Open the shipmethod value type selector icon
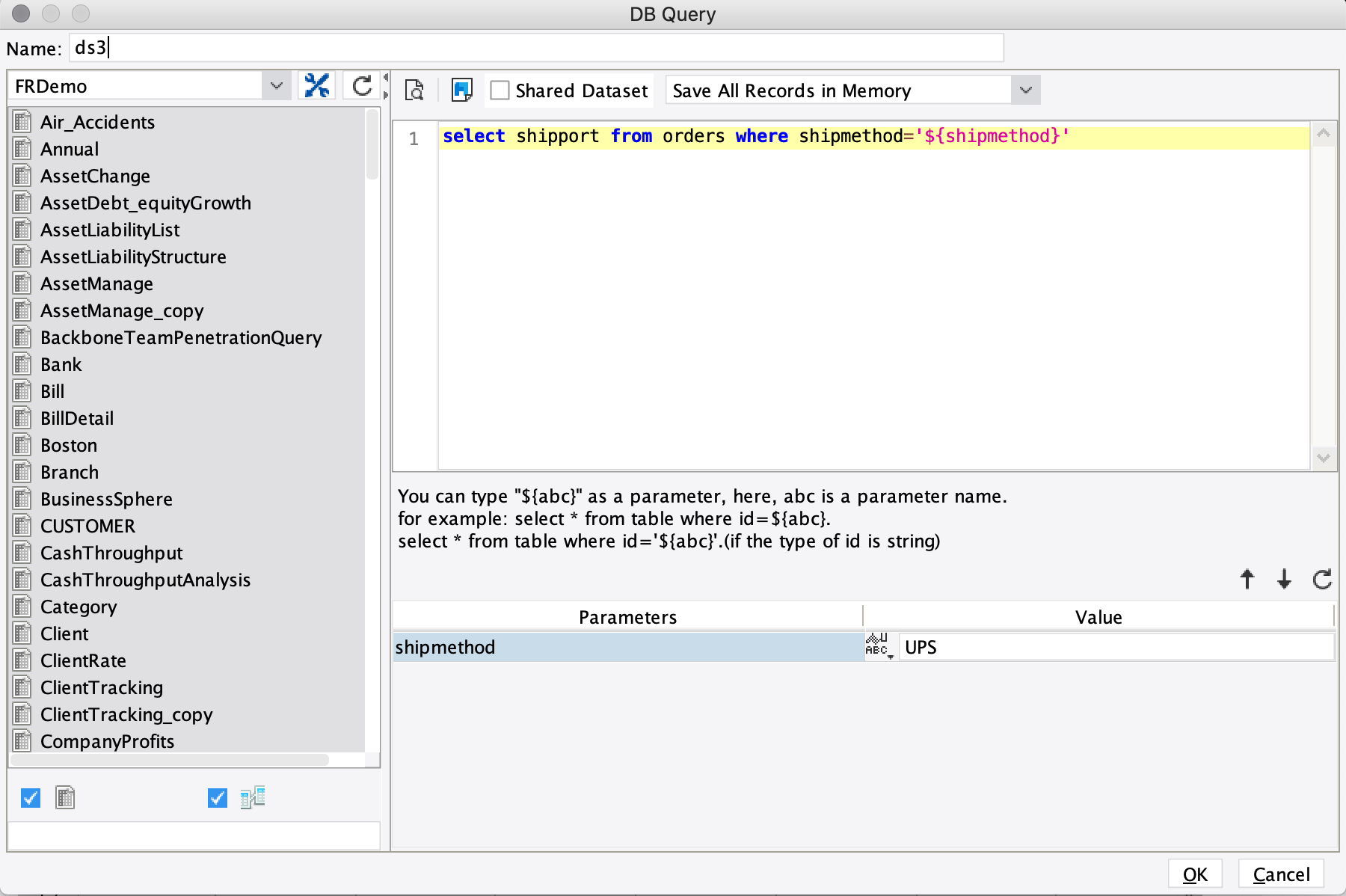This screenshot has width=1346, height=896. (x=879, y=646)
